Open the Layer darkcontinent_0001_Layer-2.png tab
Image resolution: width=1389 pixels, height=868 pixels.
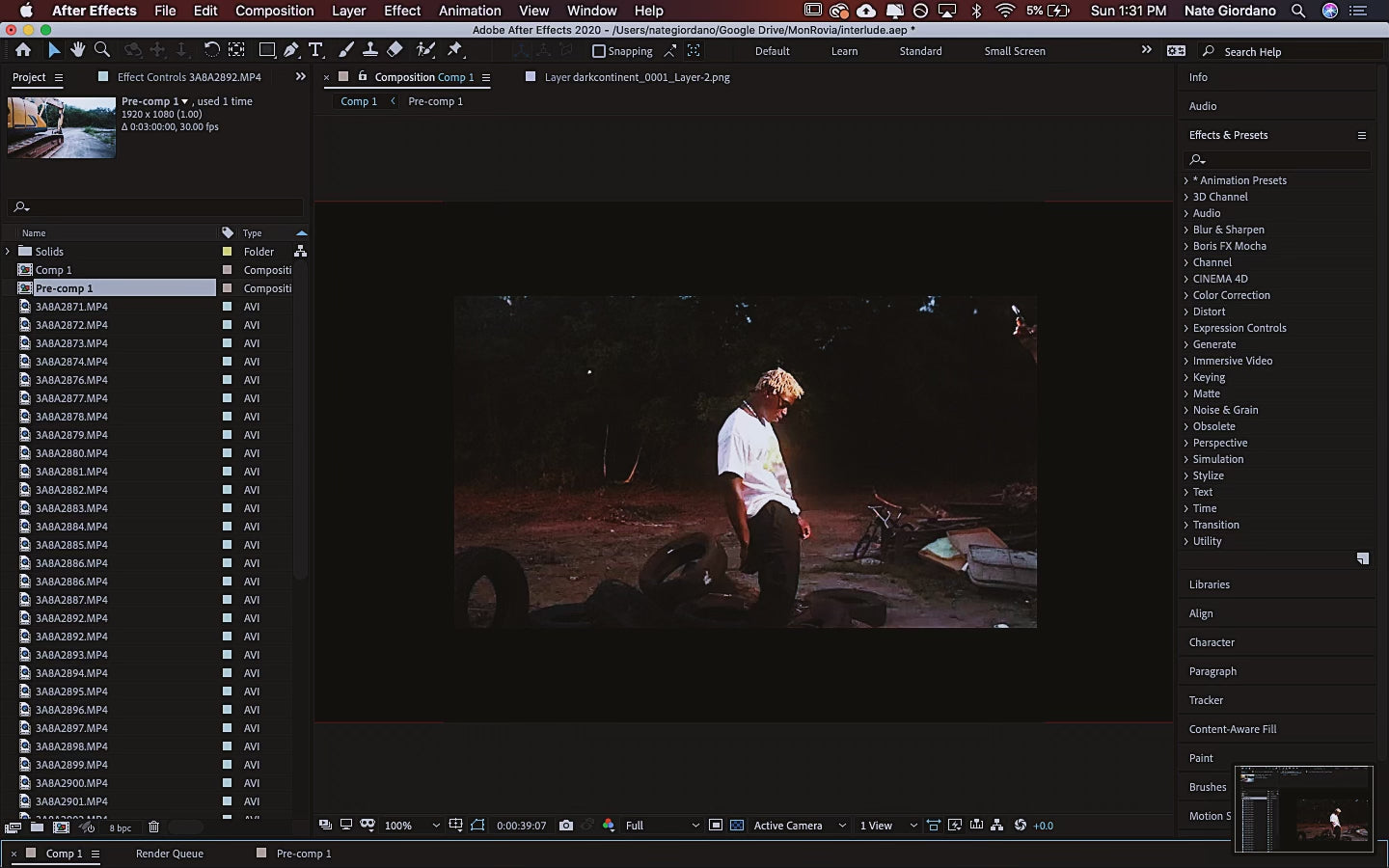click(637, 77)
